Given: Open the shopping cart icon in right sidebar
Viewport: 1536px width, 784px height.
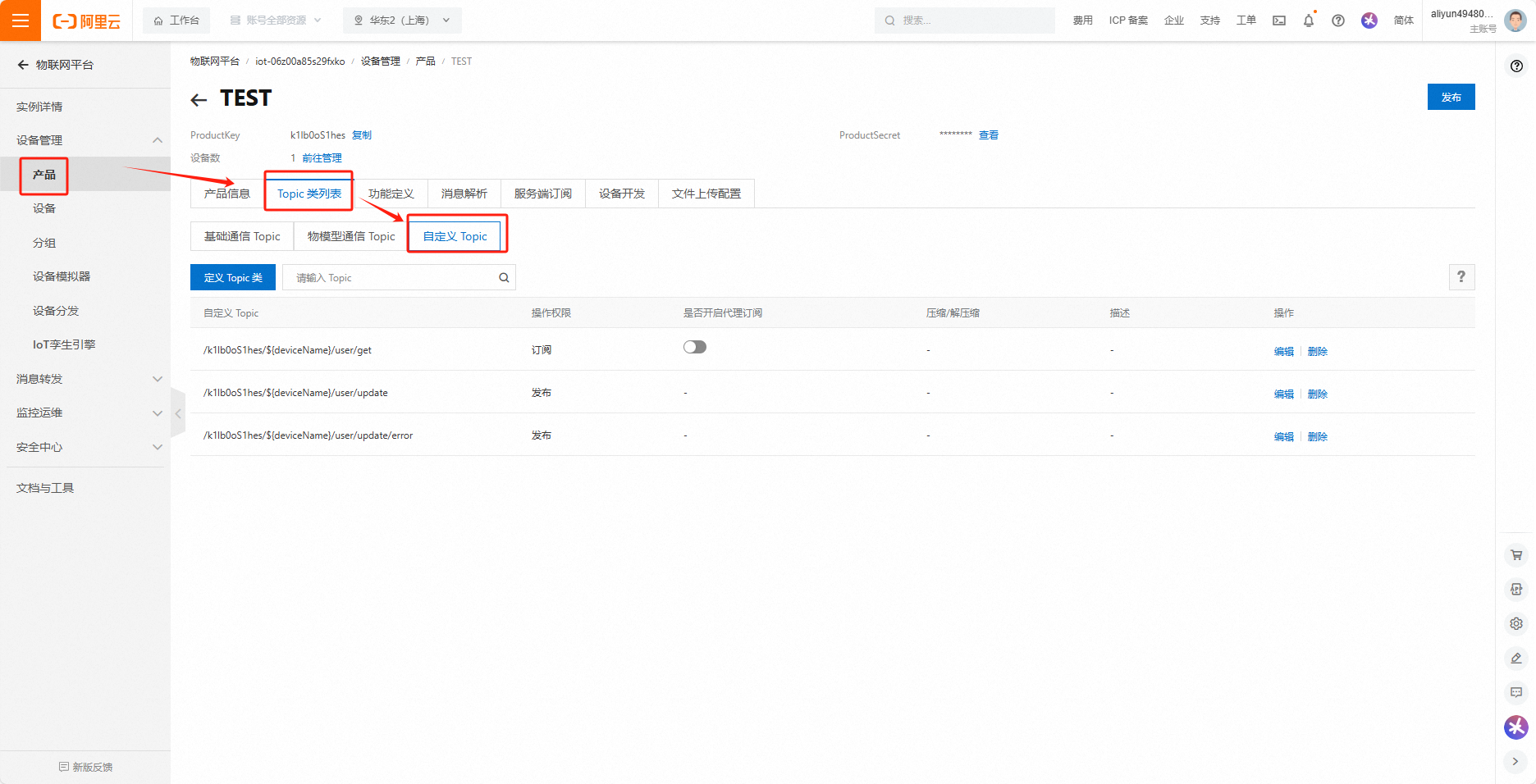Looking at the screenshot, I should click(x=1516, y=555).
